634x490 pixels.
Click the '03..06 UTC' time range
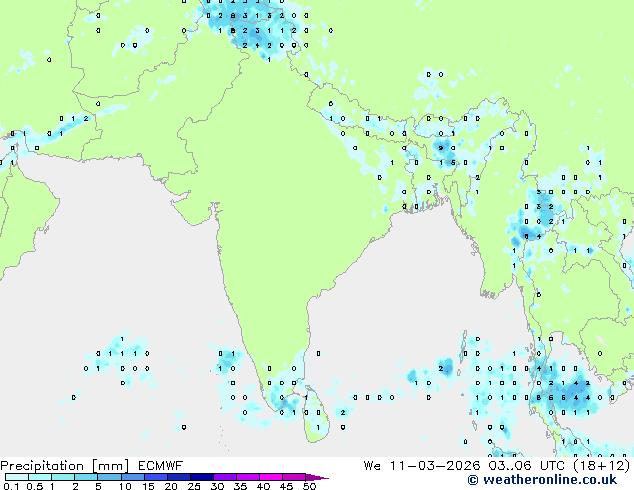[527, 466]
